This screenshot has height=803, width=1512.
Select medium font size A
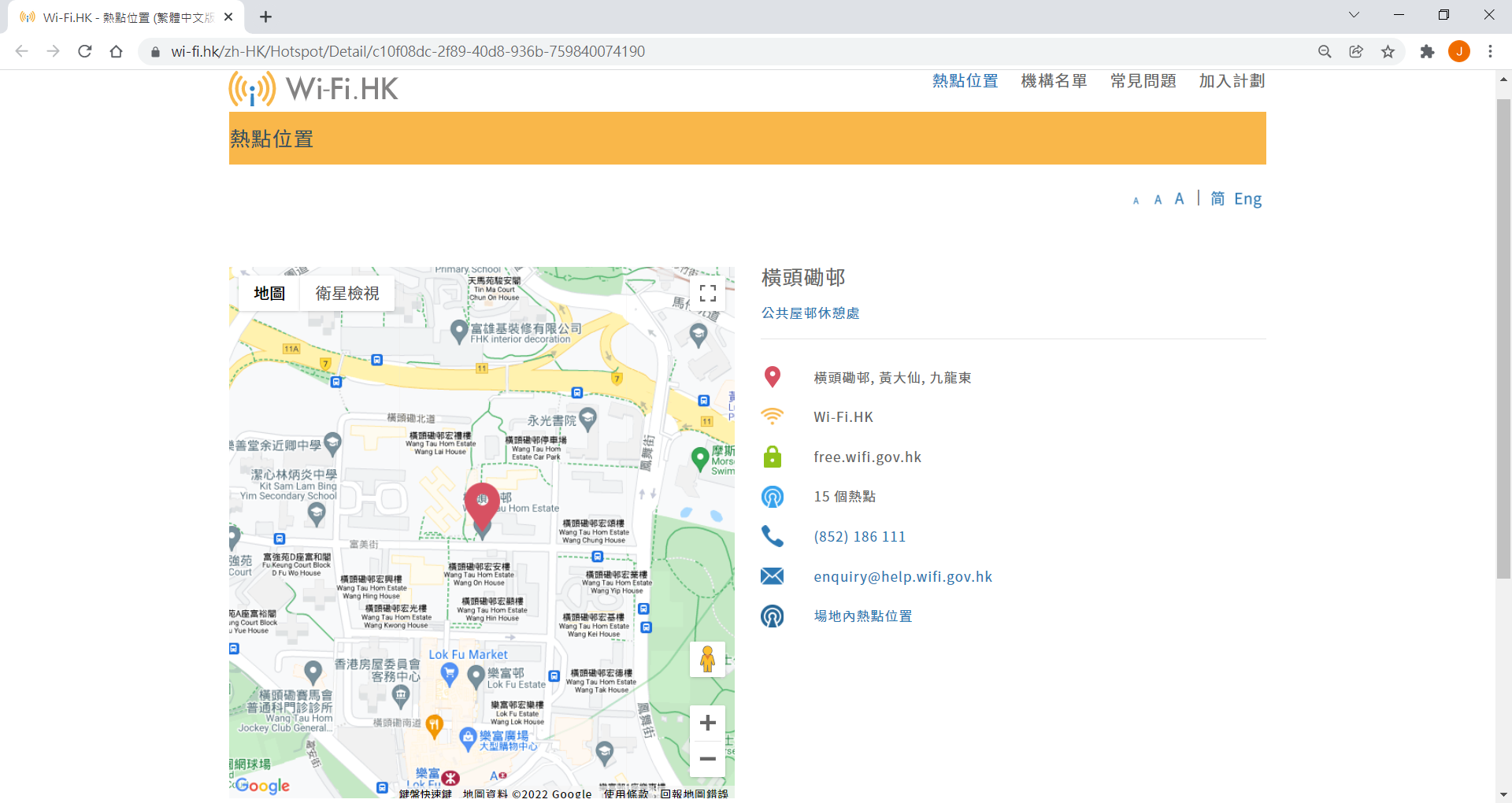coord(1158,200)
